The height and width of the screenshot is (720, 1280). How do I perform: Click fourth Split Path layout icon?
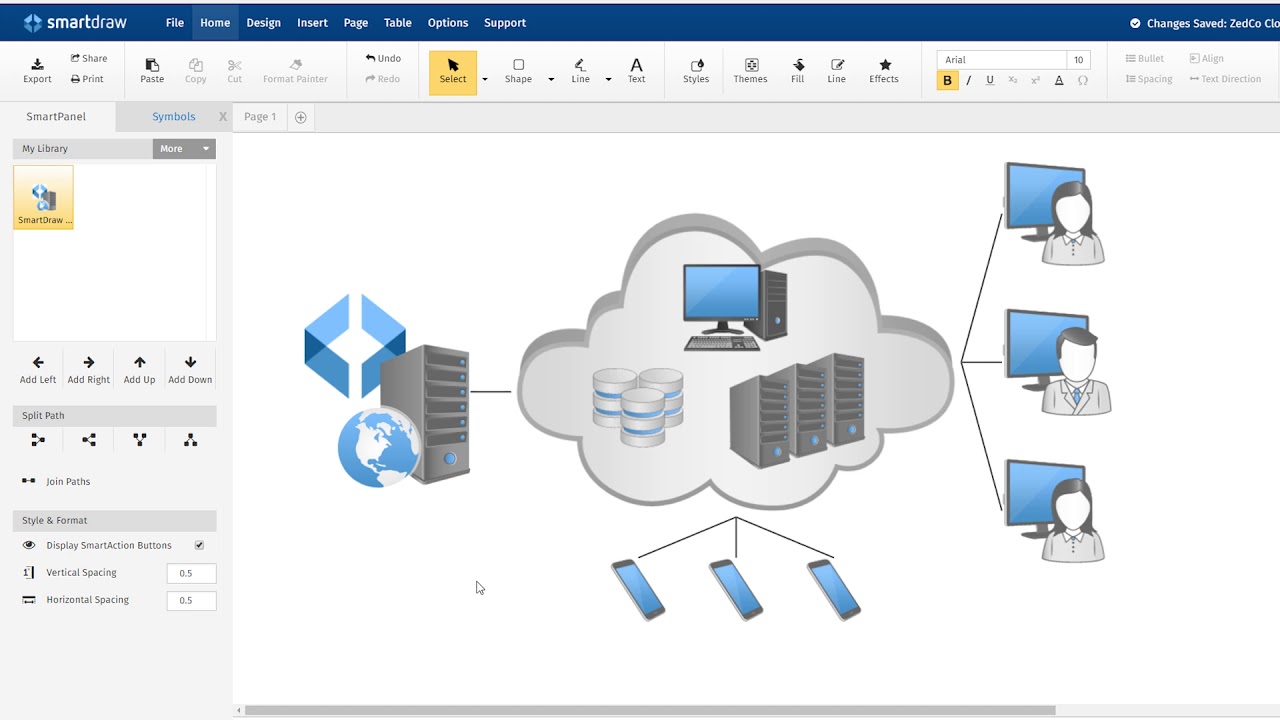pos(190,440)
